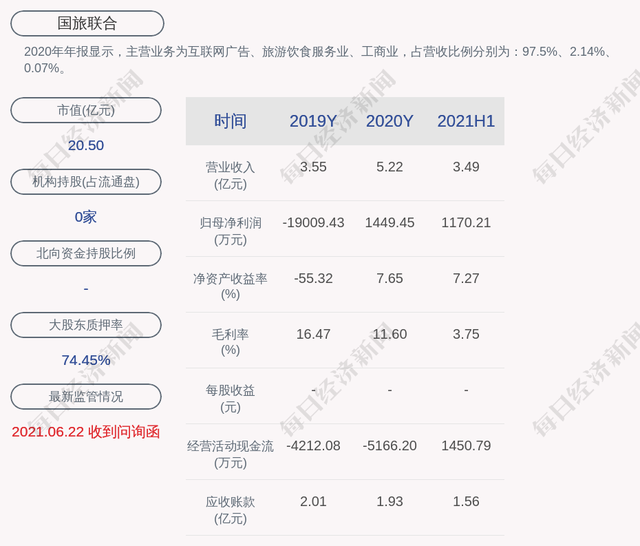The width and height of the screenshot is (640, 546).
Task: Select the 2019Y column header
Action: click(x=313, y=121)
